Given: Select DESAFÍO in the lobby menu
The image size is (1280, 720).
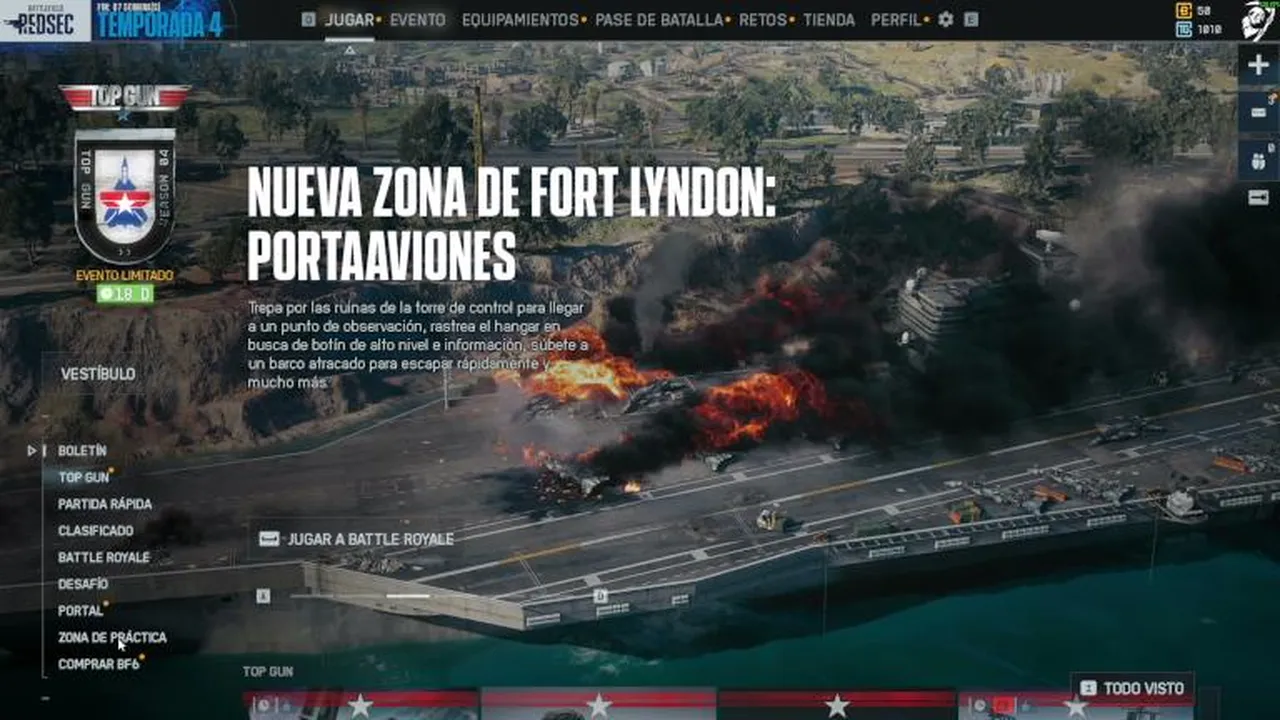Looking at the screenshot, I should [x=83, y=584].
